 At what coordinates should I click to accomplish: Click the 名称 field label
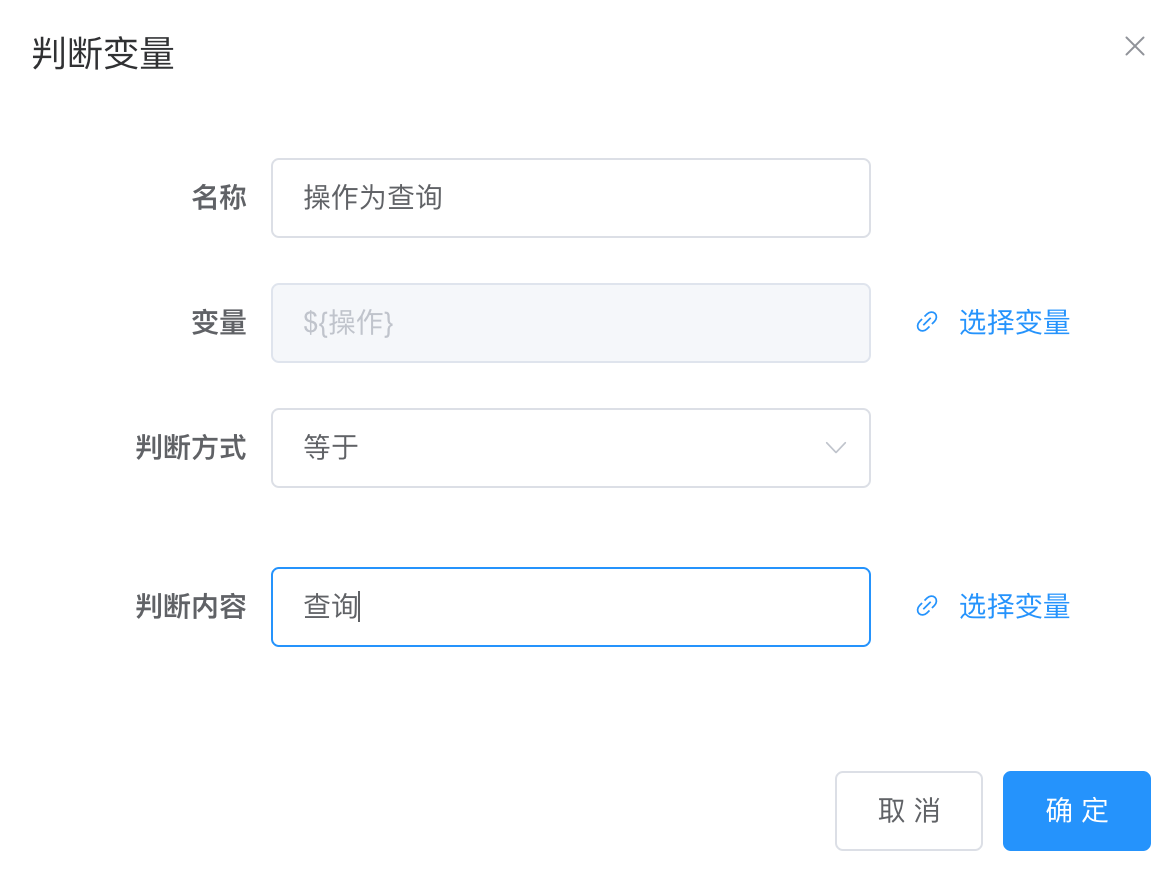(x=219, y=198)
